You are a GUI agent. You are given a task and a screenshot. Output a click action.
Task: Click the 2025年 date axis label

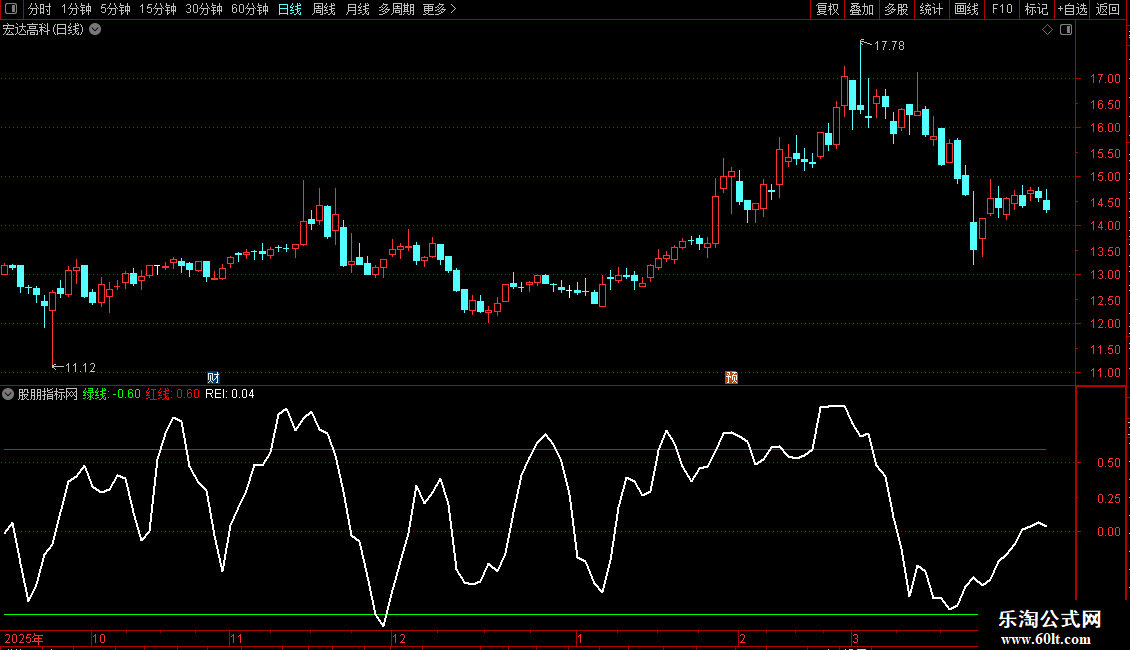point(24,638)
